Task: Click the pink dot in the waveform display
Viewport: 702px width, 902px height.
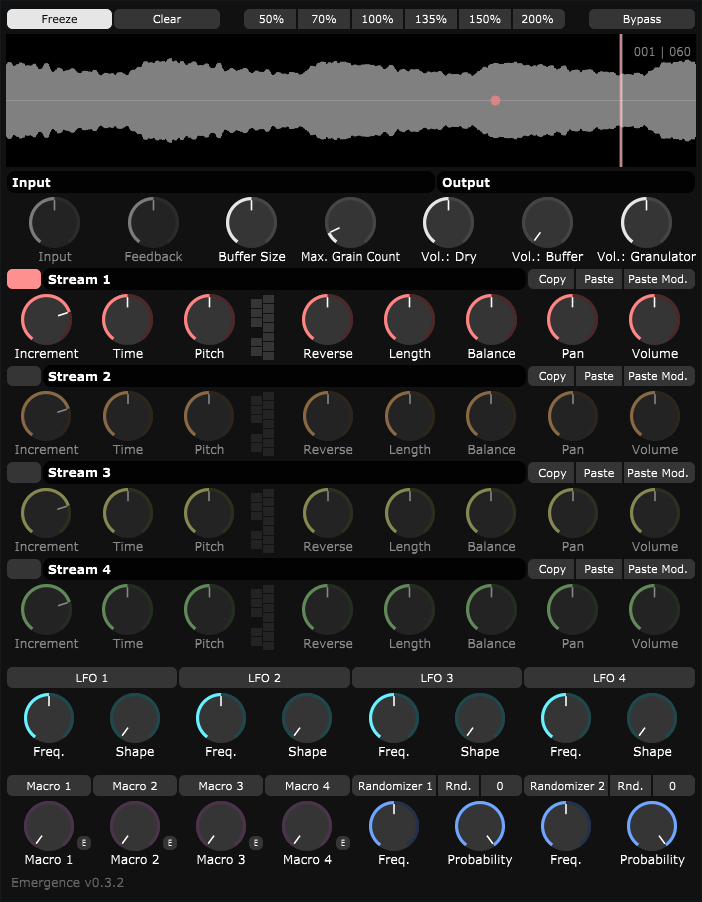Action: coord(495,101)
